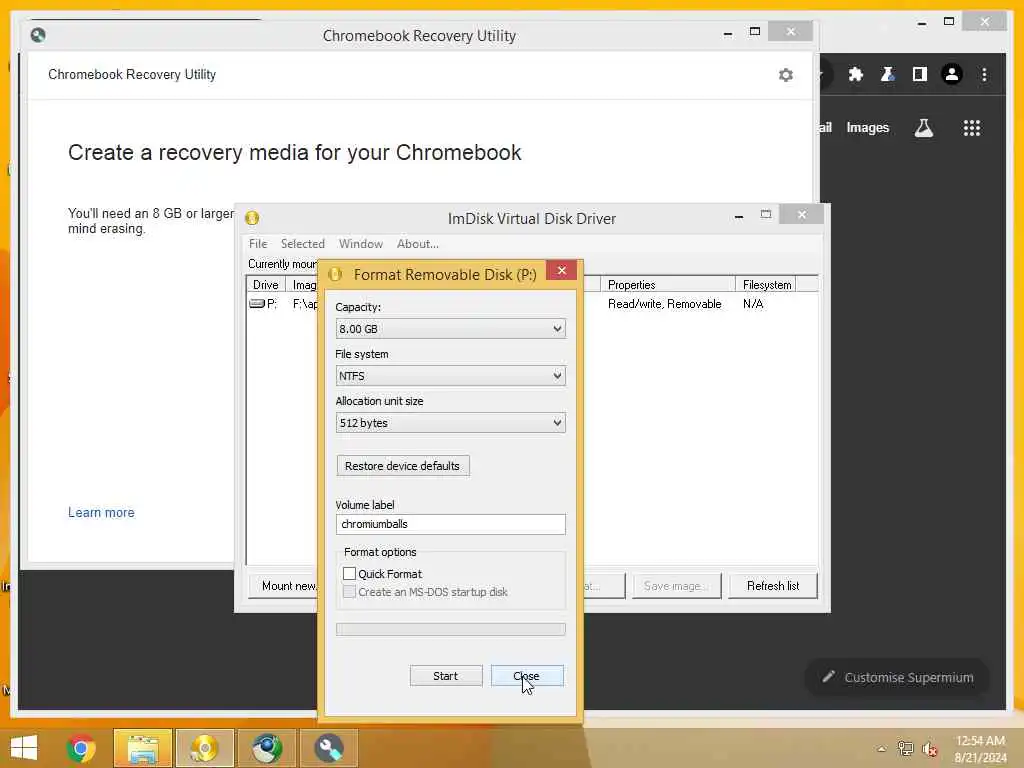Click the muted volume tray icon

[929, 749]
